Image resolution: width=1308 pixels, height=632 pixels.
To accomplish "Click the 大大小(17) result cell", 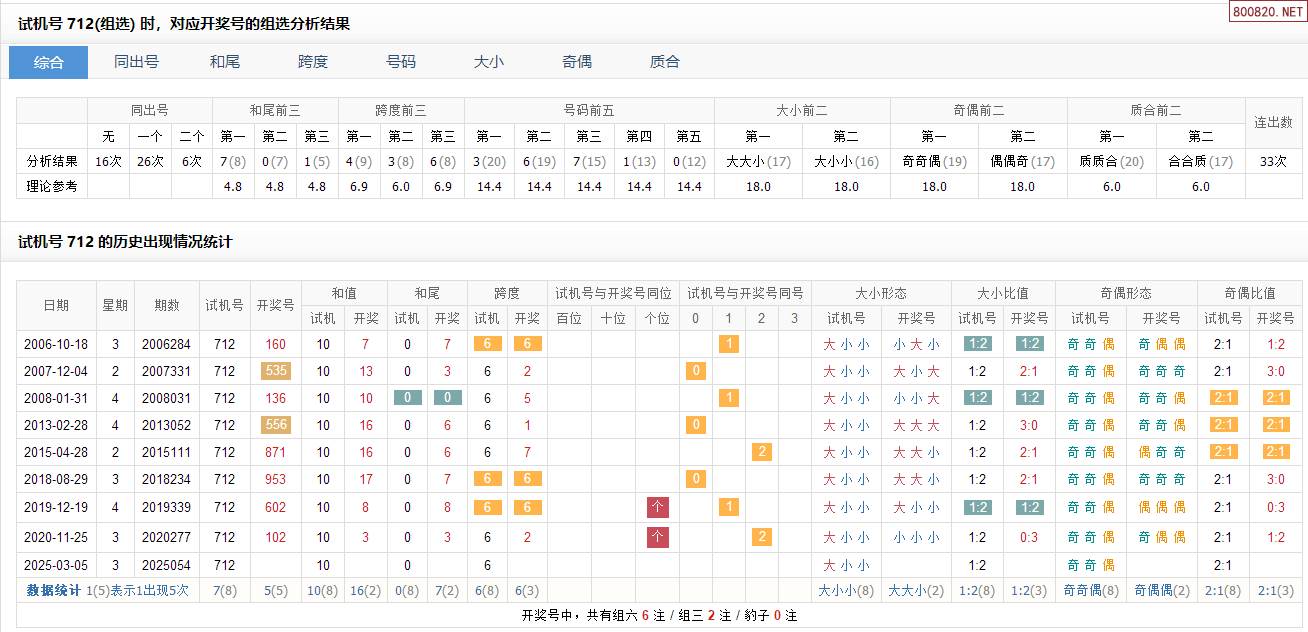I will click(758, 161).
